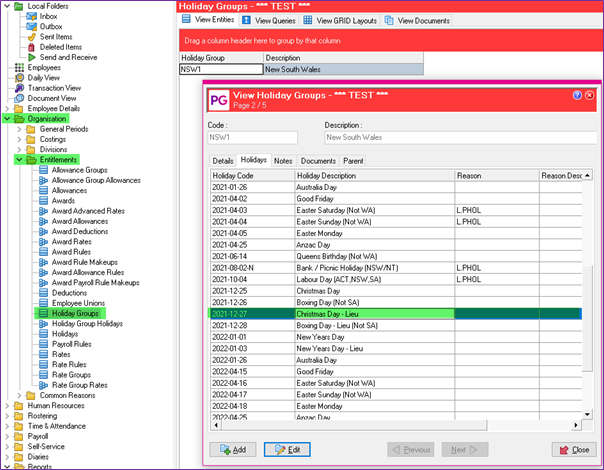Select the Deleted Items icon

tap(32, 47)
